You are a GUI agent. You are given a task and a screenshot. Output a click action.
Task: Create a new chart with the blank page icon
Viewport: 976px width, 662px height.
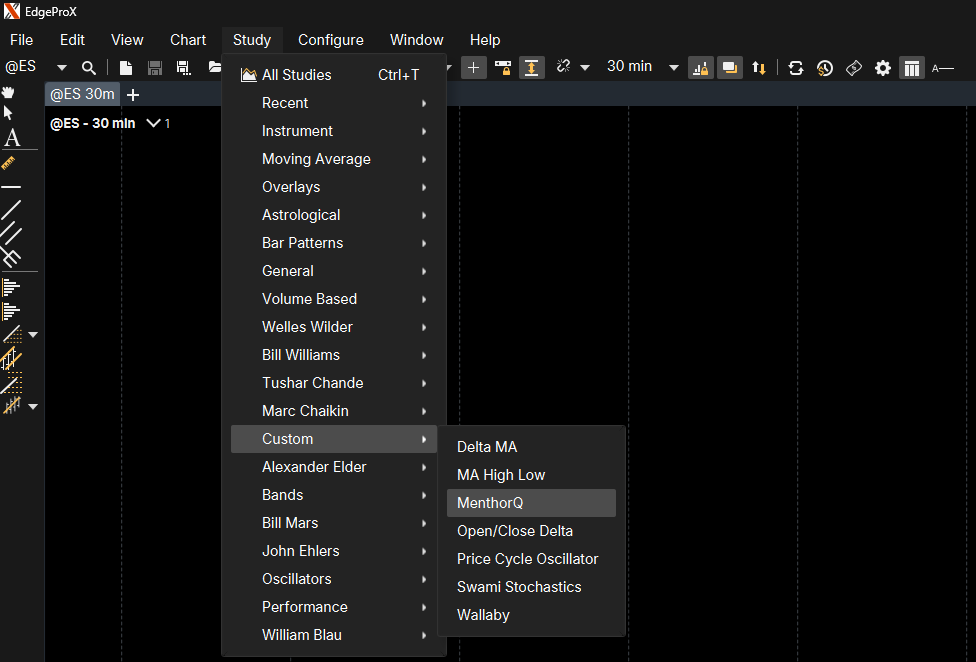tap(124, 67)
